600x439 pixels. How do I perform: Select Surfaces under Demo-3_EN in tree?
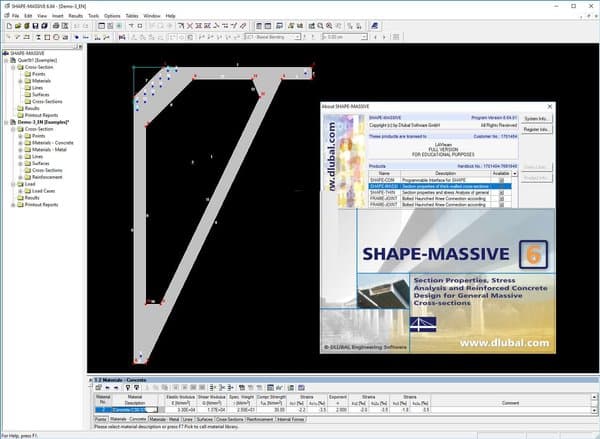click(x=41, y=163)
